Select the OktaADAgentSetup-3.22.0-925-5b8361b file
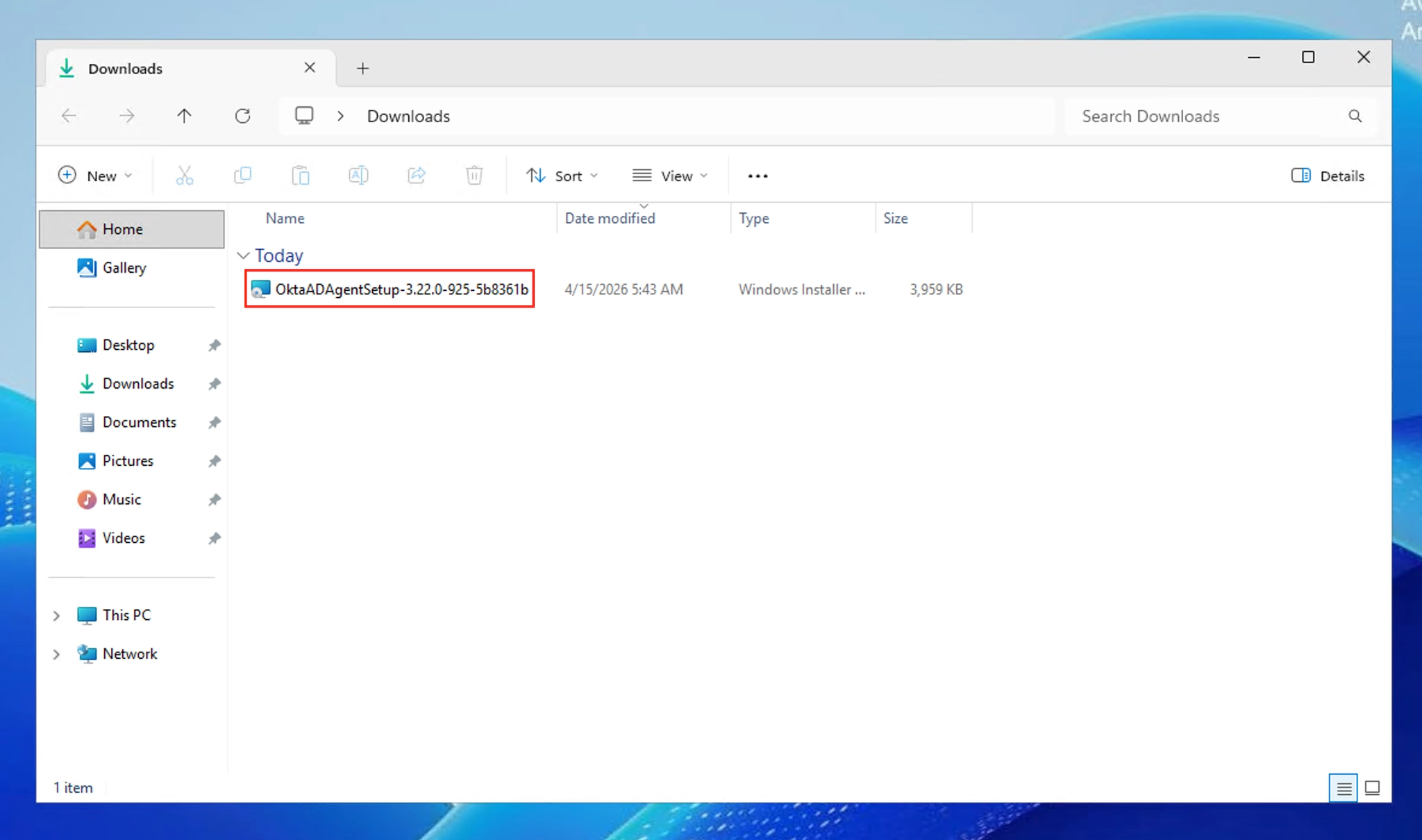1422x840 pixels. pyautogui.click(x=390, y=289)
